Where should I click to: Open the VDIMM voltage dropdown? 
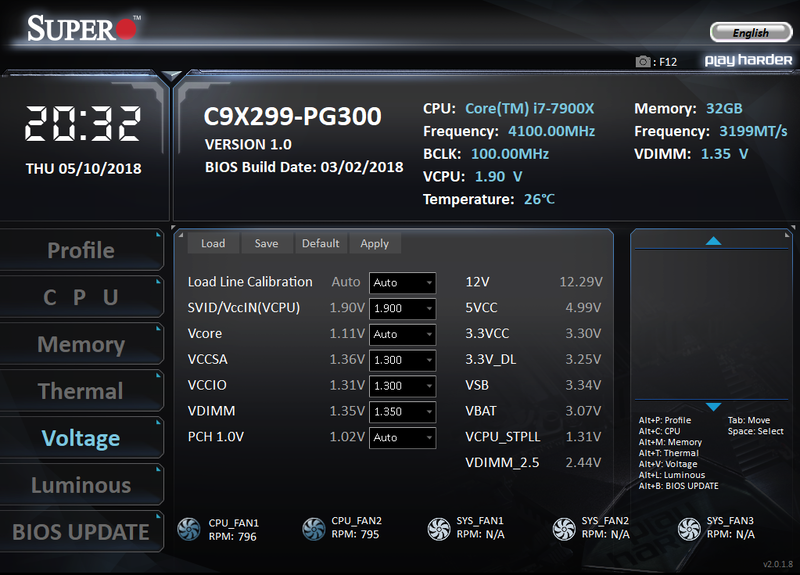point(403,412)
